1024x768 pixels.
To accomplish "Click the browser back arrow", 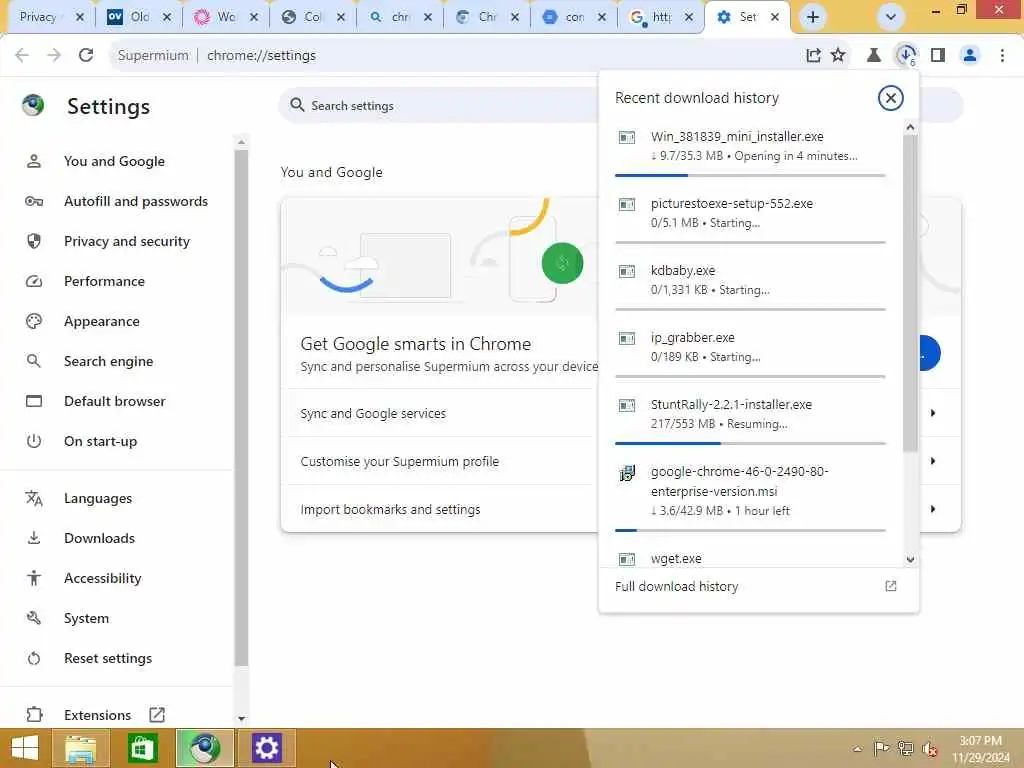I will [x=22, y=56].
